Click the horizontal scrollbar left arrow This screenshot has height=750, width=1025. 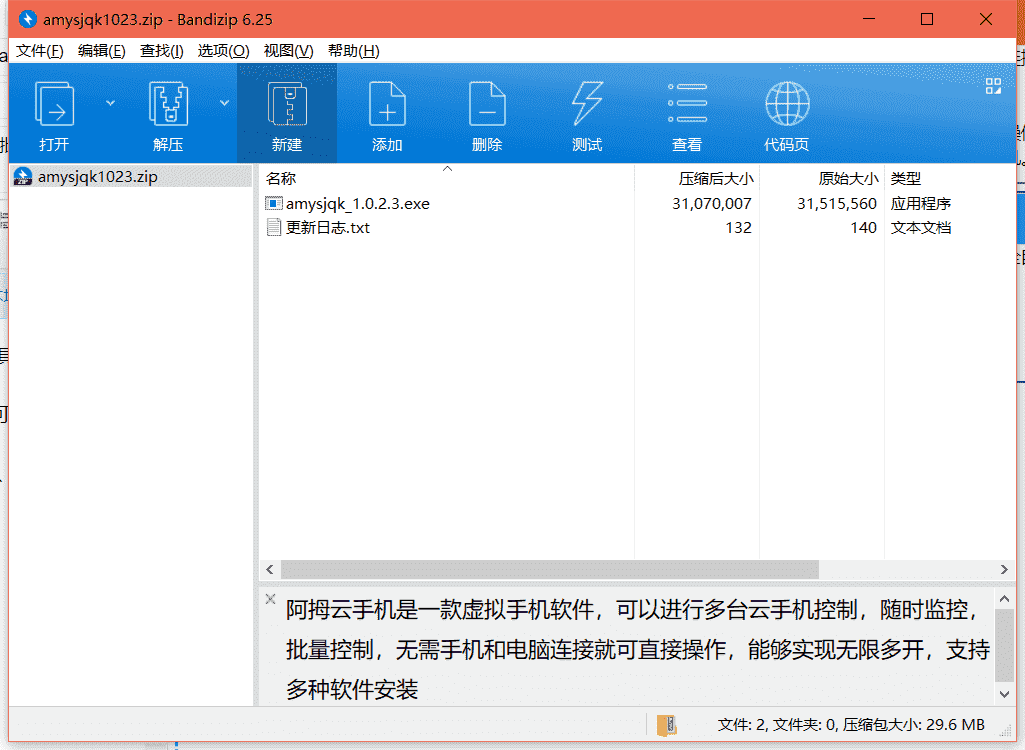[270, 570]
